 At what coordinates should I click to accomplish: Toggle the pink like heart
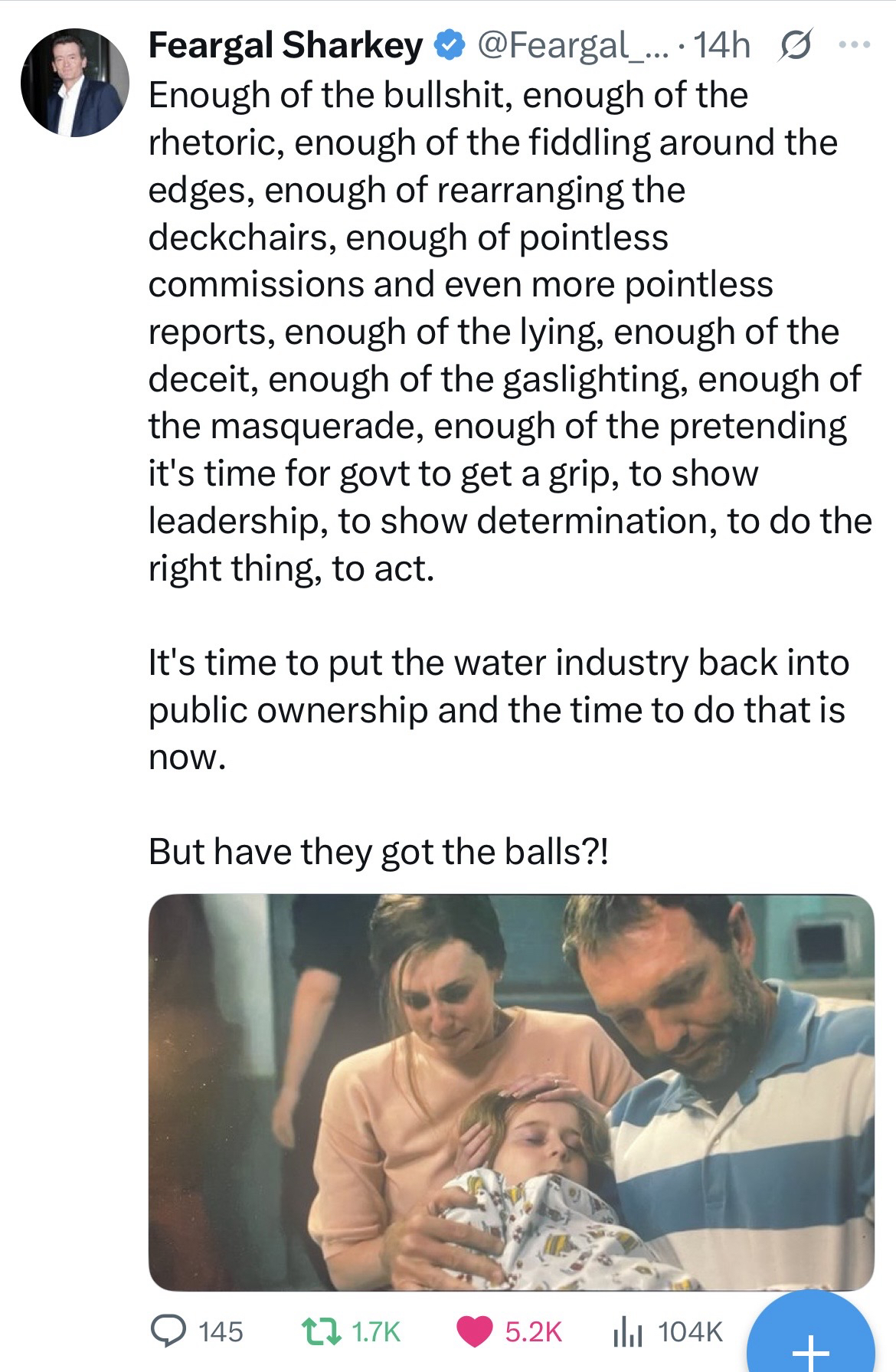(x=475, y=1331)
